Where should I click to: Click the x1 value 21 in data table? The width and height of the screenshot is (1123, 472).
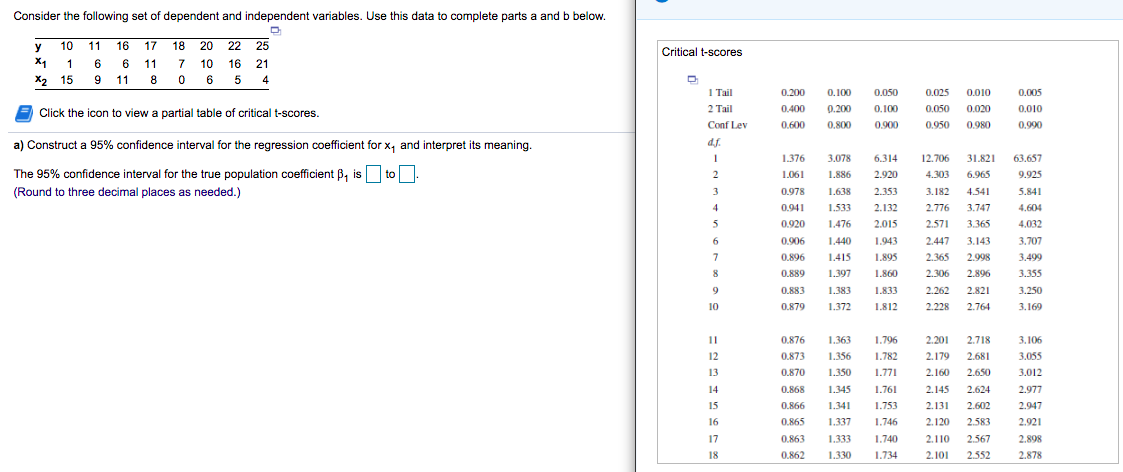tap(262, 63)
